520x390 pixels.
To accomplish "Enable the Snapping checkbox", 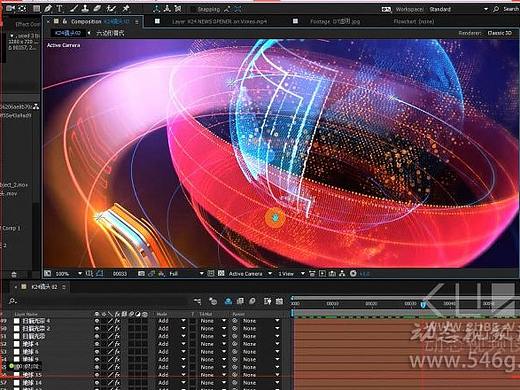I will coord(193,9).
